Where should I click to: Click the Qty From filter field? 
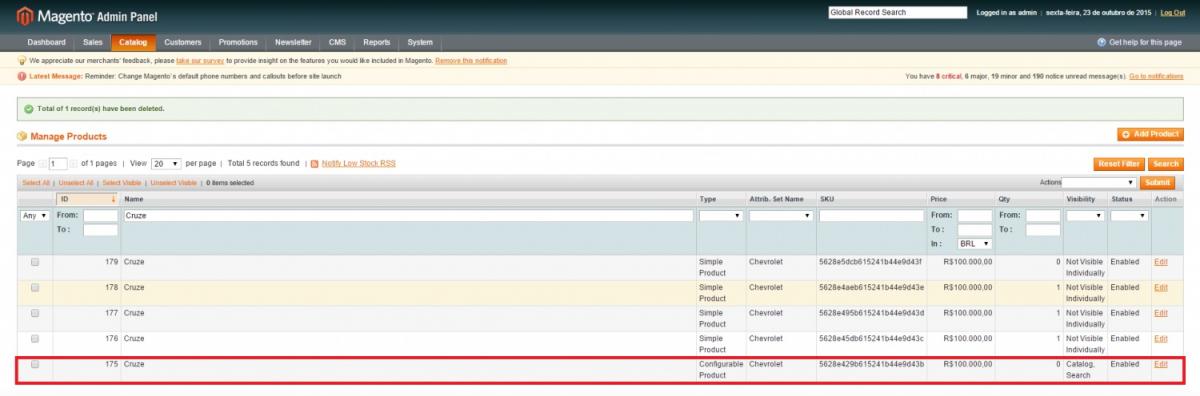(x=1042, y=215)
